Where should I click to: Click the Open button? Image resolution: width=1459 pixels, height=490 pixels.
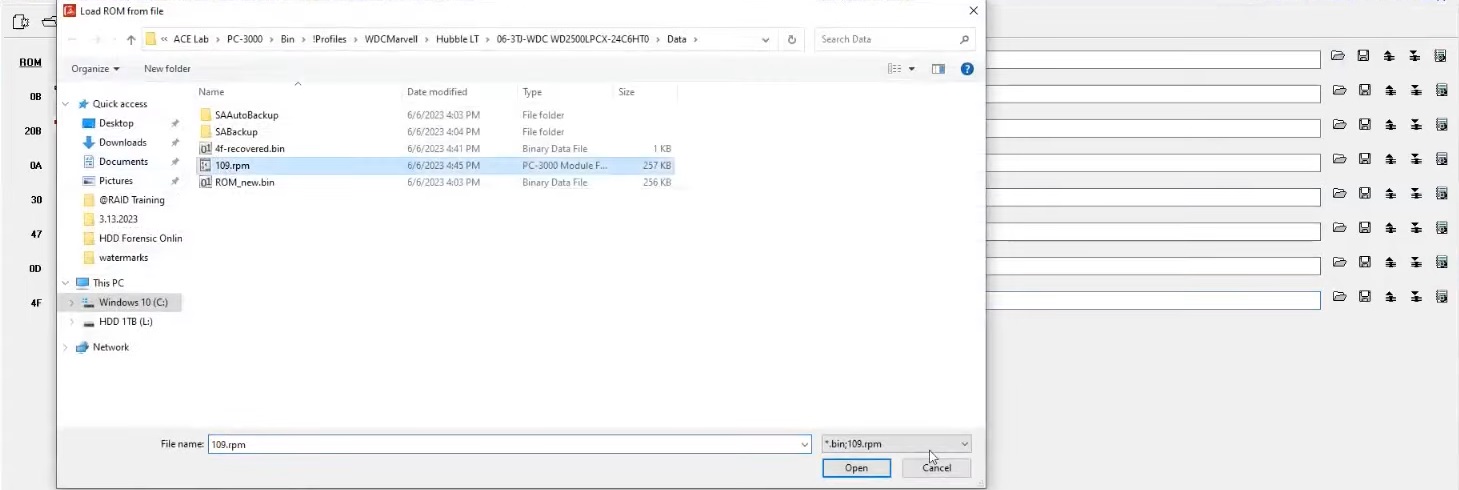(856, 468)
